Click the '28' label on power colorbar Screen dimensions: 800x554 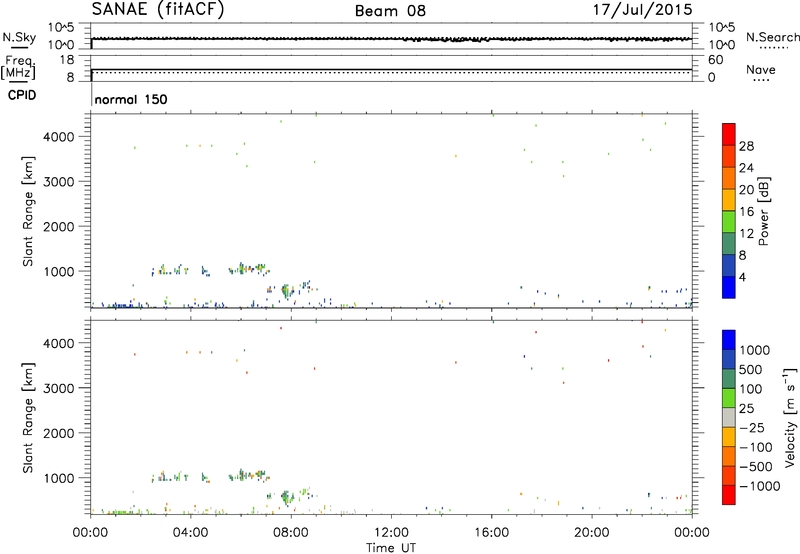coord(746,146)
